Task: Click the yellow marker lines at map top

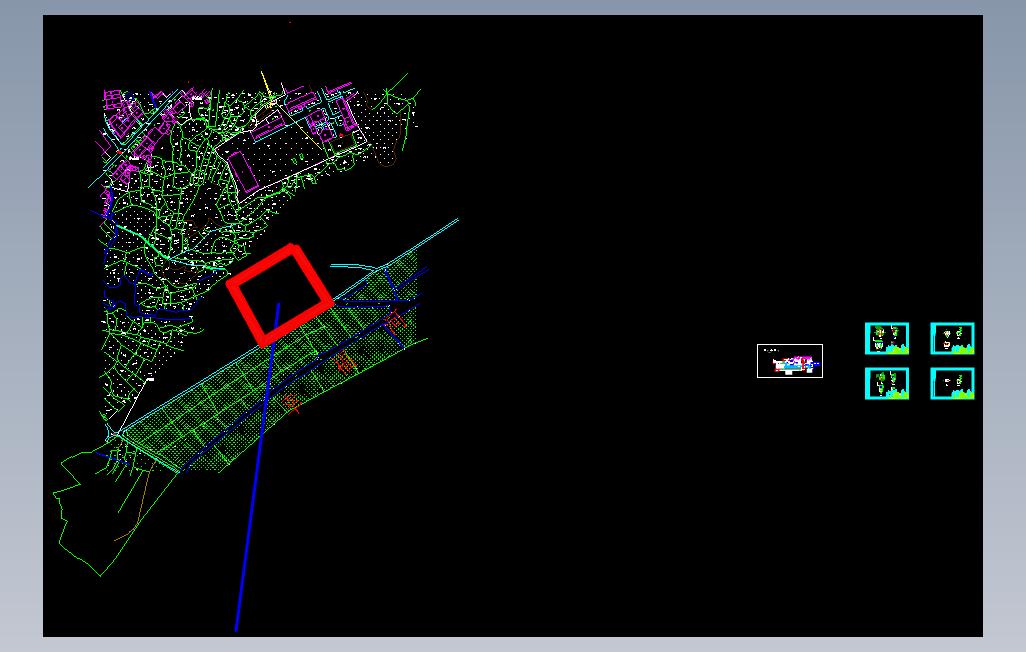Action: 267,88
